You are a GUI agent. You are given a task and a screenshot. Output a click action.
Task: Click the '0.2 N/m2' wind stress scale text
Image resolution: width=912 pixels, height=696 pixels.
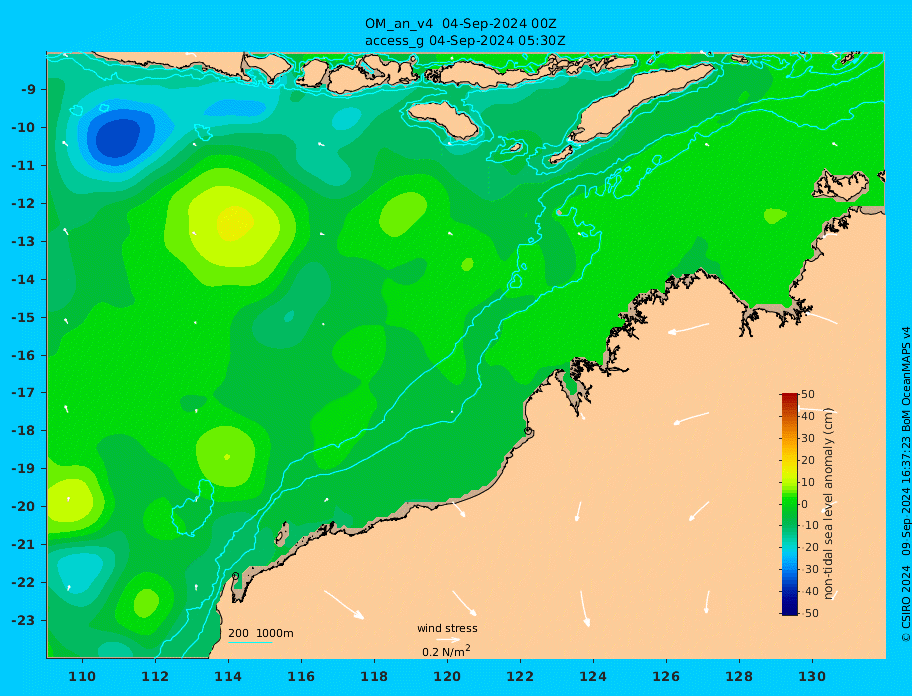point(446,651)
